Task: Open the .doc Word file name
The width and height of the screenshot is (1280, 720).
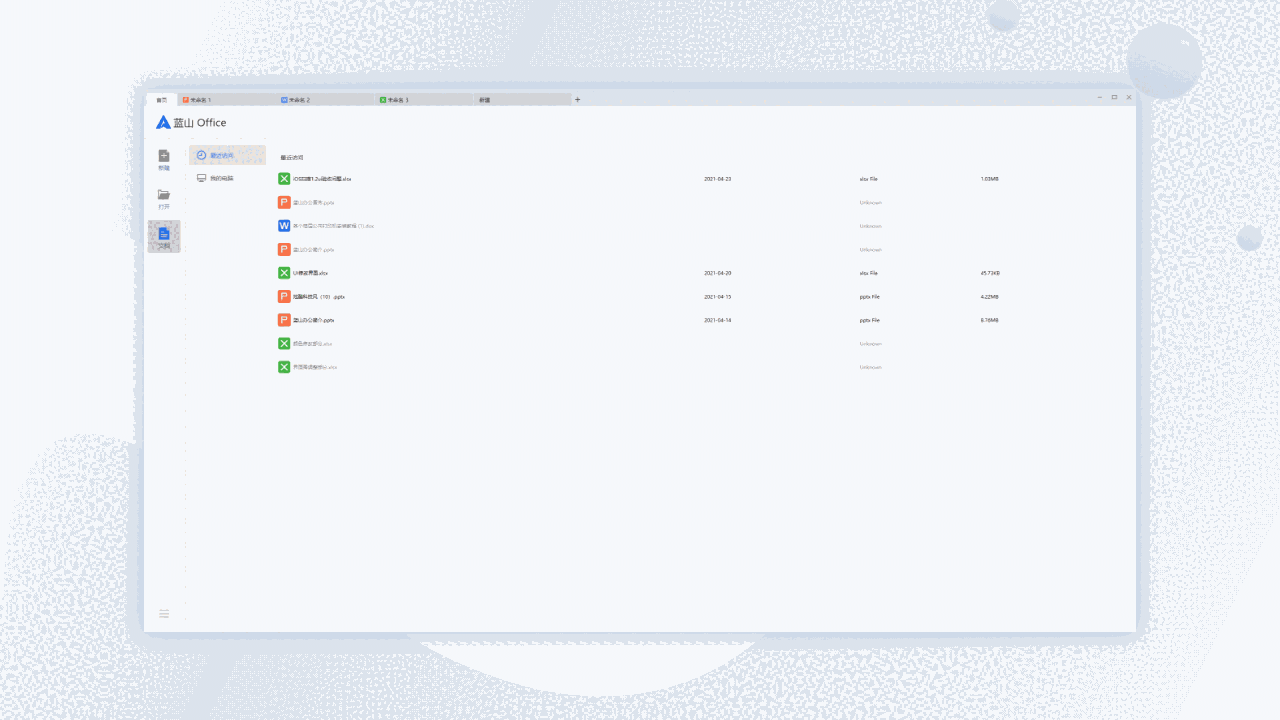Action: 333,226
